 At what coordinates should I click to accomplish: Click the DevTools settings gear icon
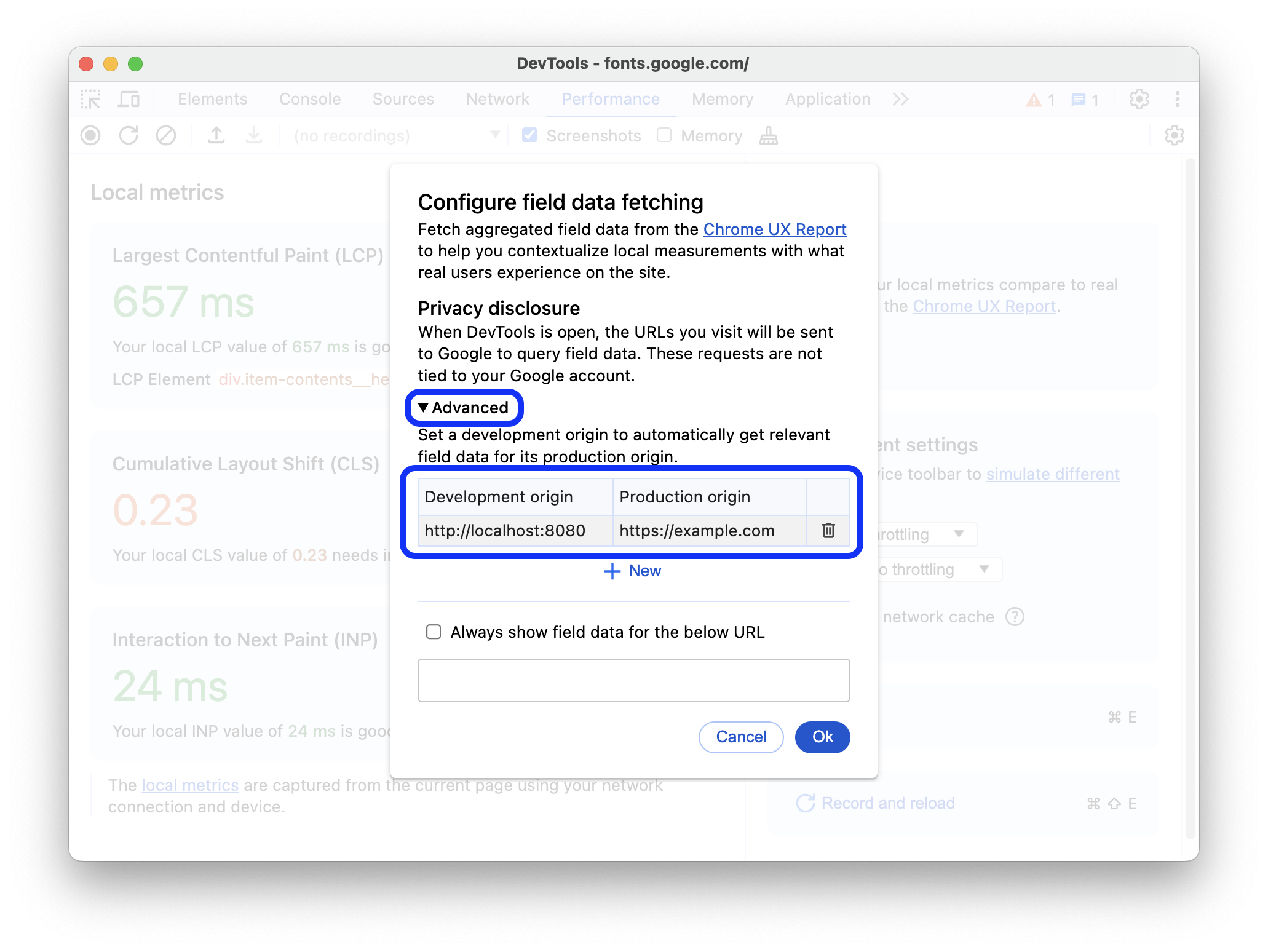point(1138,99)
